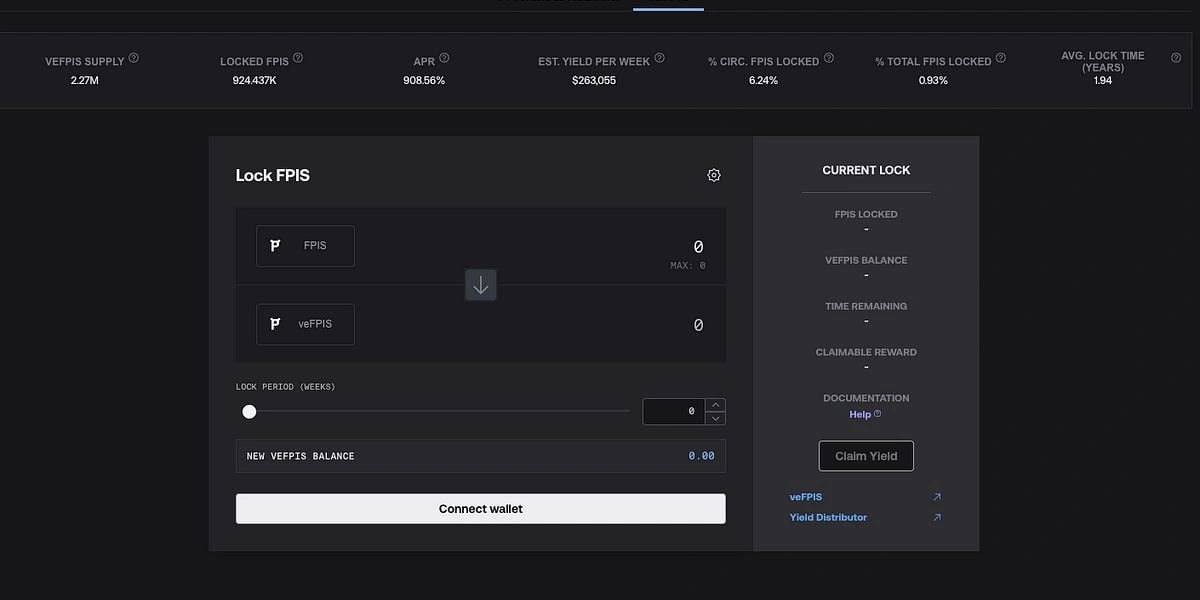Click the MAX: 0 label
1200x600 pixels.
[688, 266]
